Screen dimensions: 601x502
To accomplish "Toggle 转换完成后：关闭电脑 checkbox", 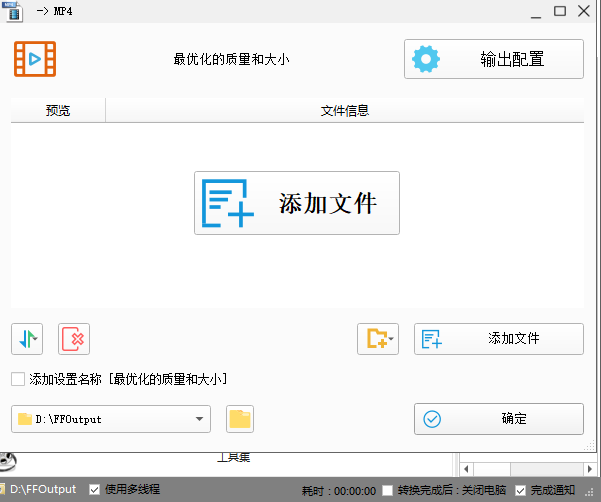I will coord(388,490).
